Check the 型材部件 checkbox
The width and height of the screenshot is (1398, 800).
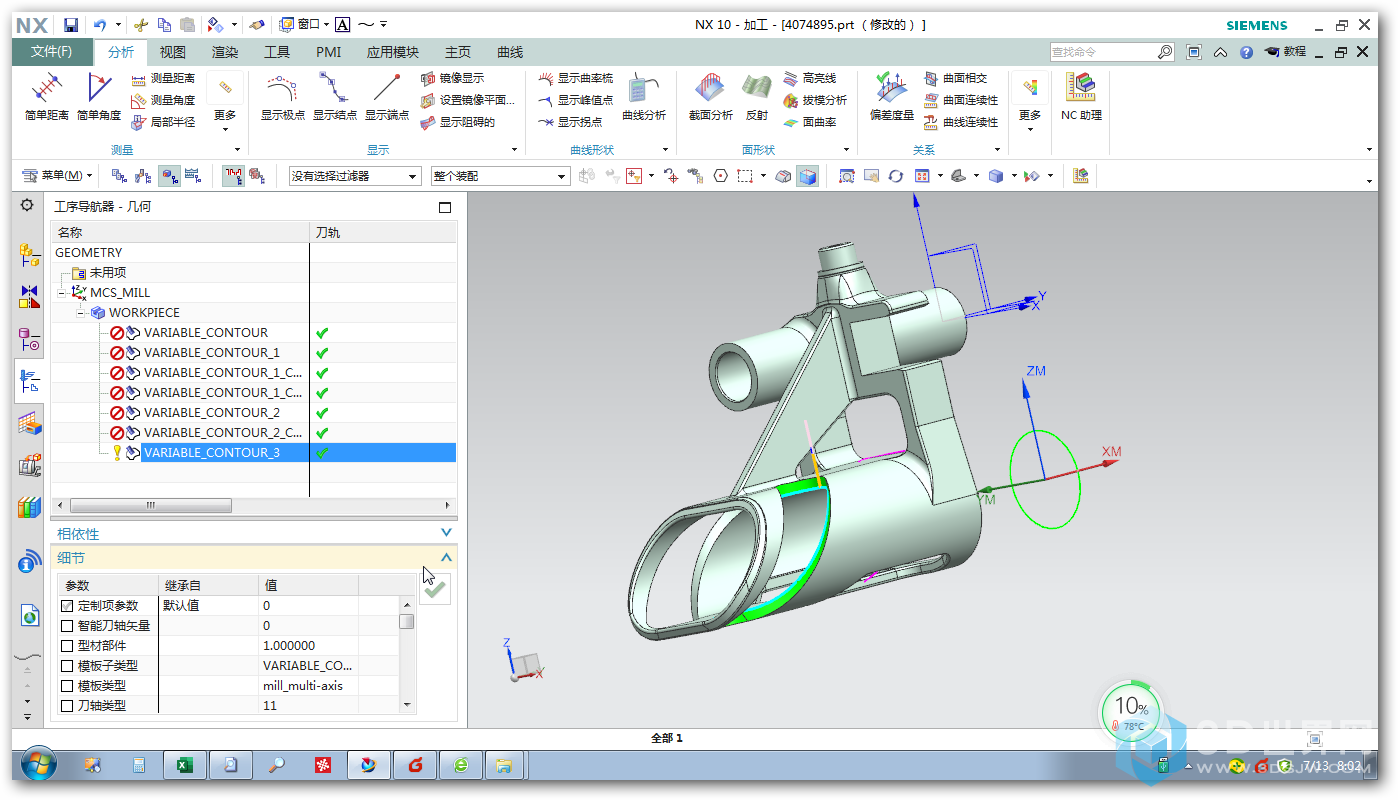click(x=68, y=646)
